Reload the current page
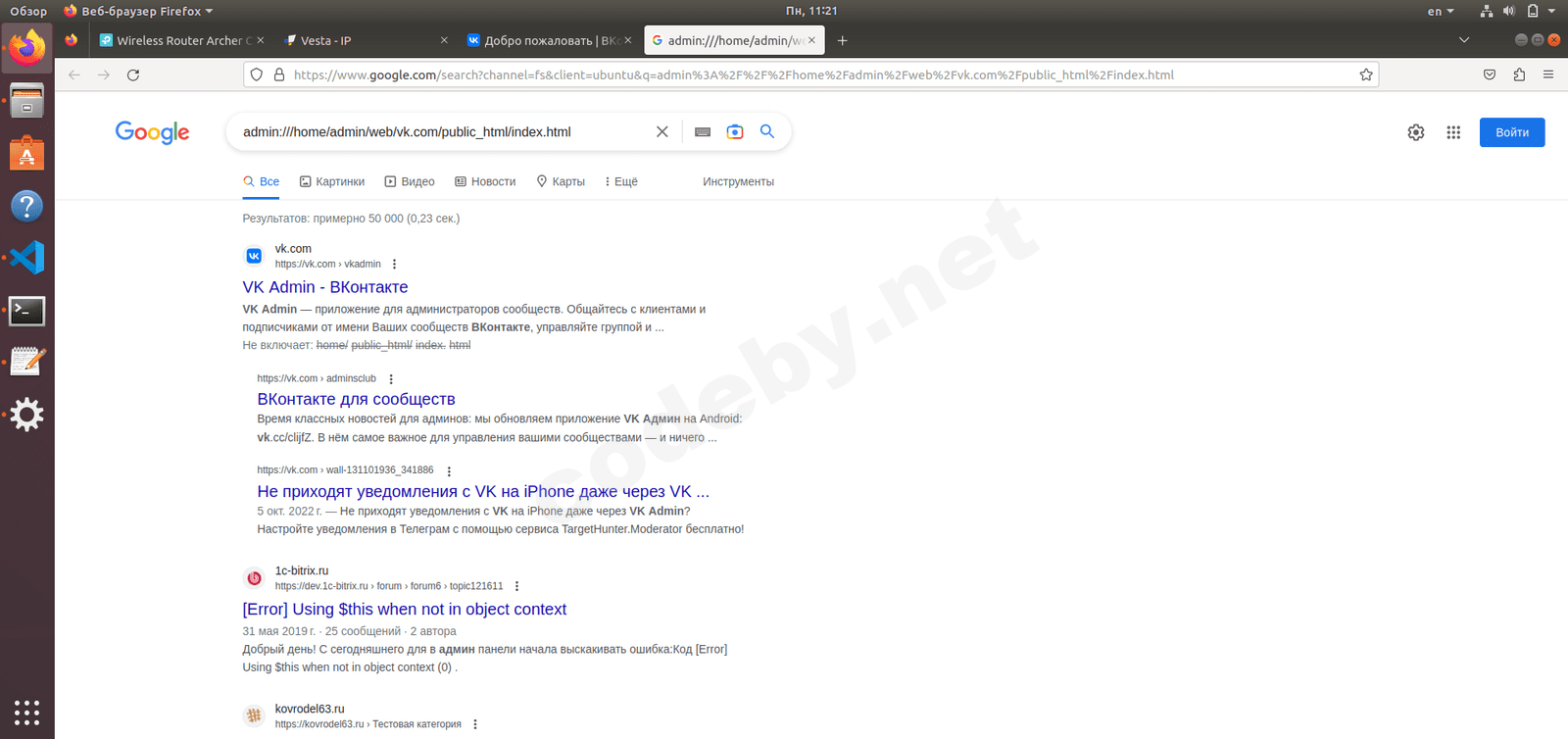This screenshot has width=1568, height=739. point(133,74)
